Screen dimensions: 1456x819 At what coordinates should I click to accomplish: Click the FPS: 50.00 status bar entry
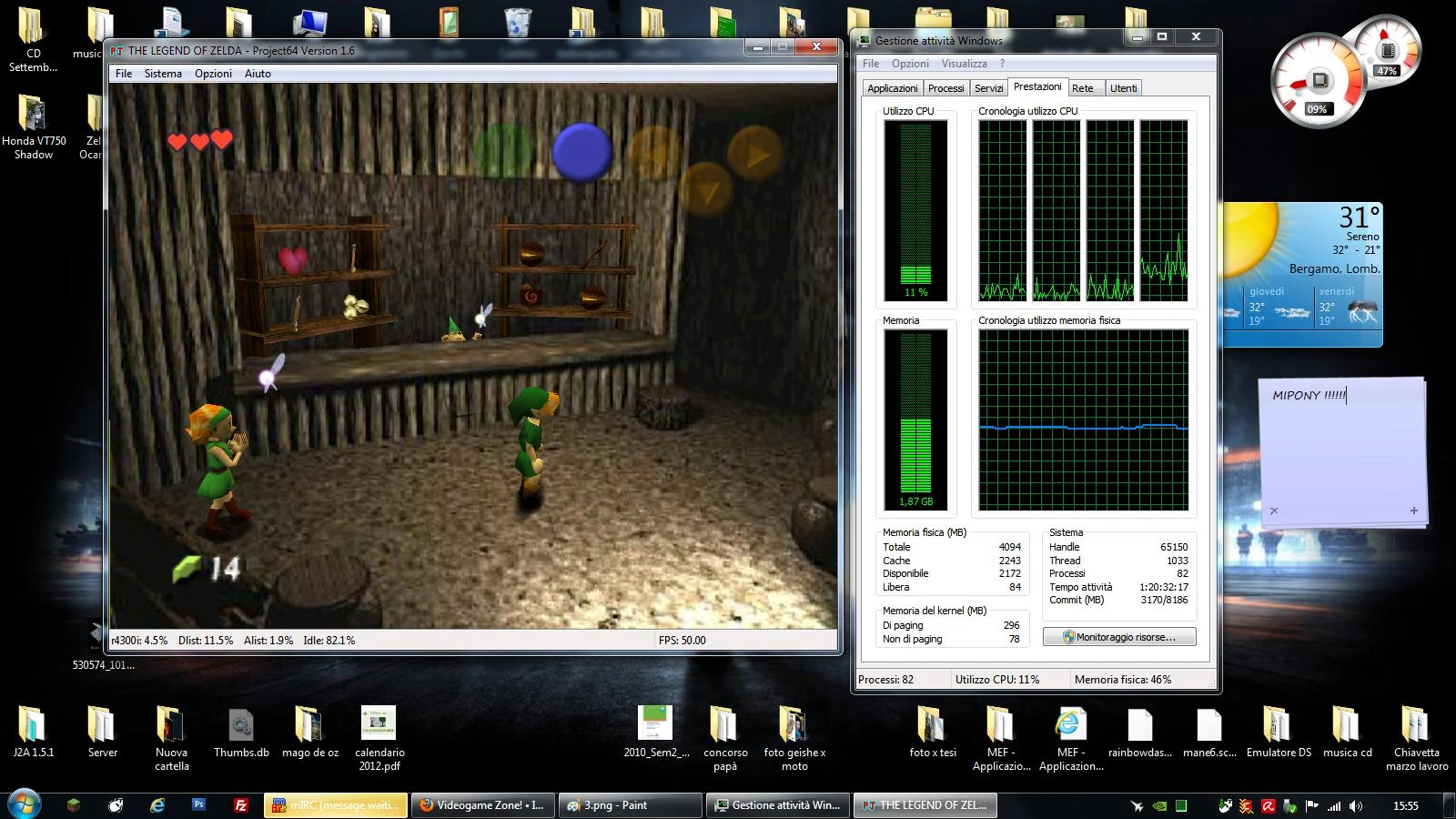coord(682,641)
